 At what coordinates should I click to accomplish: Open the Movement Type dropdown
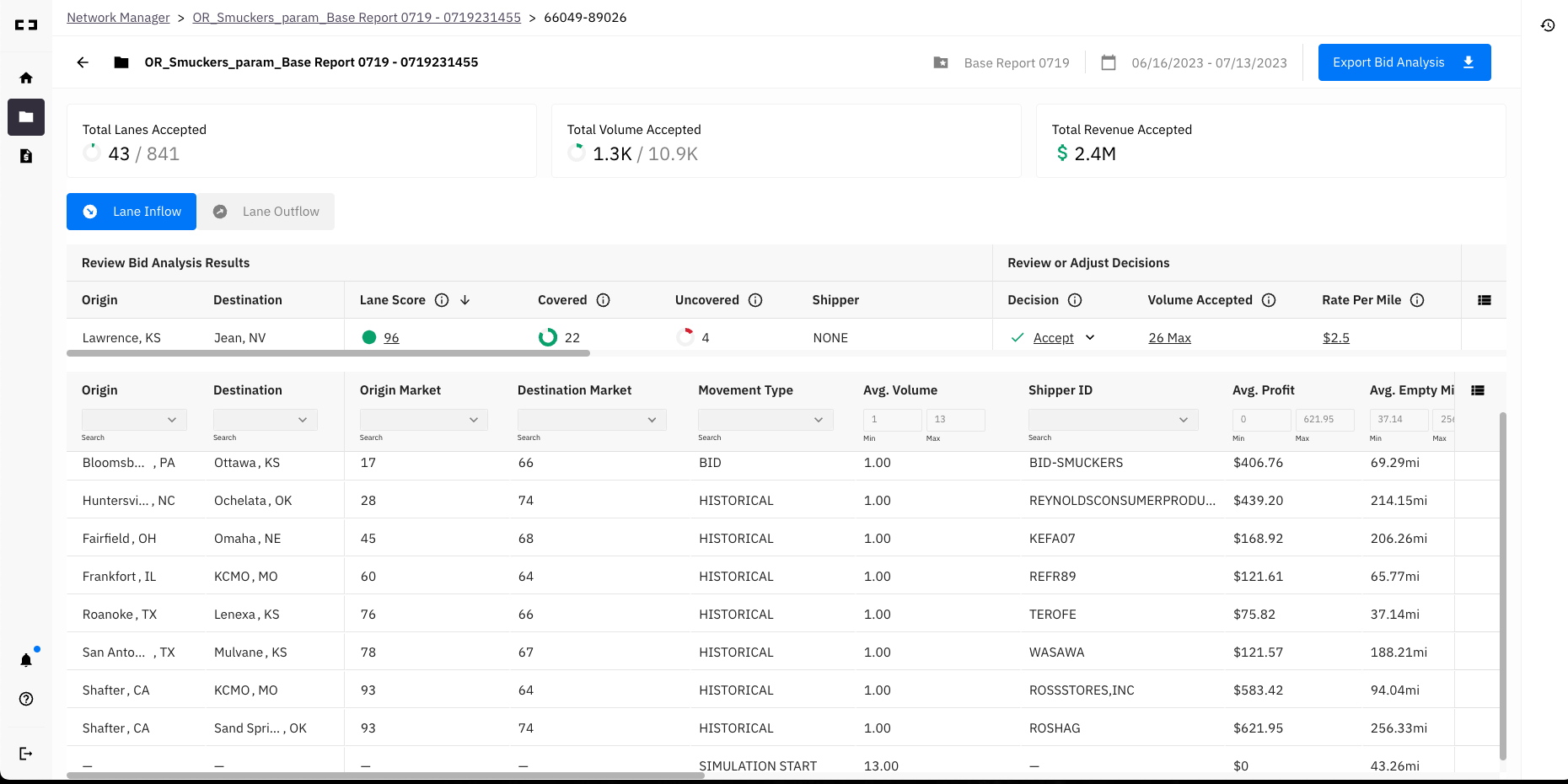point(765,419)
